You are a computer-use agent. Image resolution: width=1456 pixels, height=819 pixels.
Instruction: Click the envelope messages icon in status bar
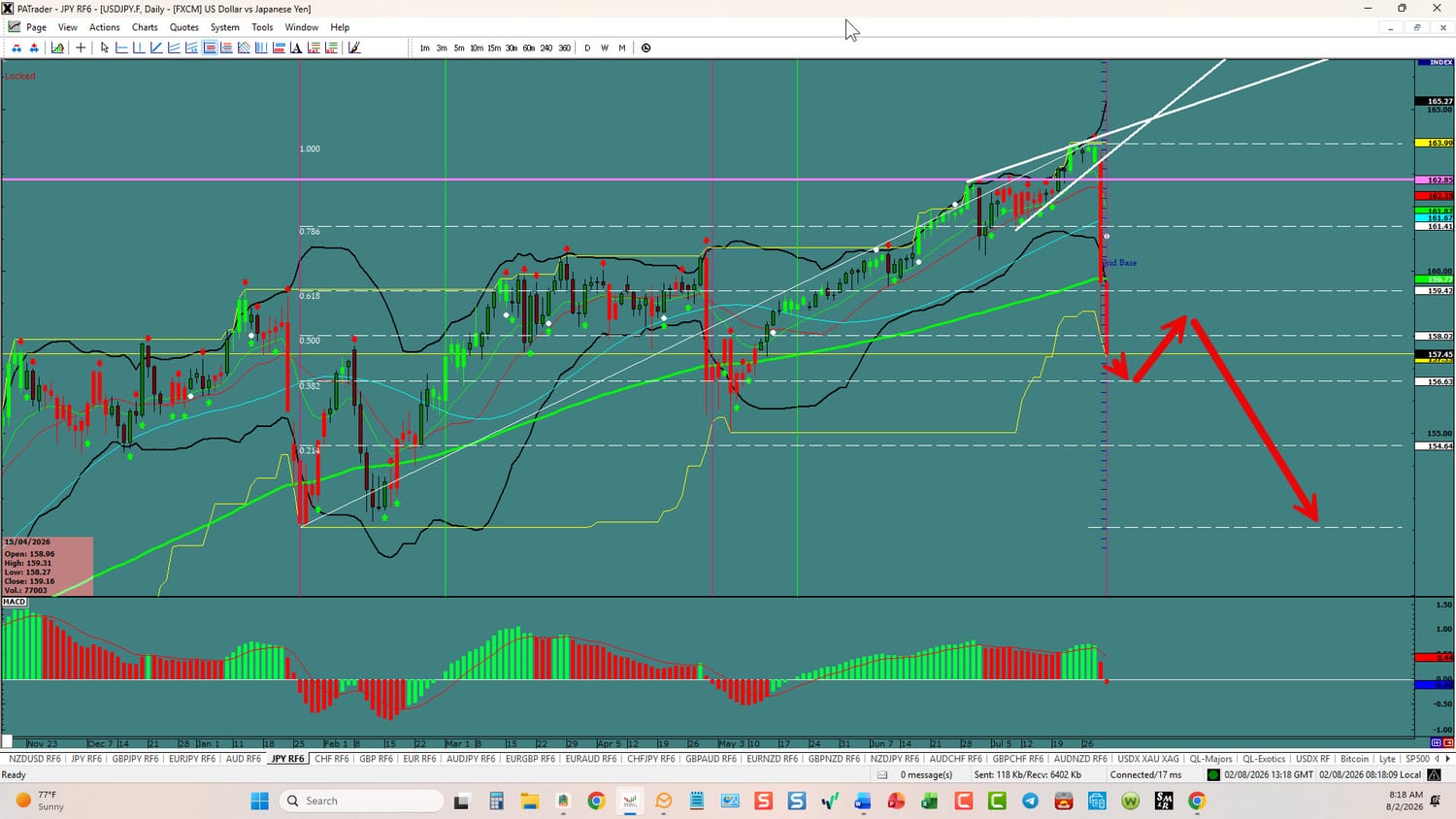[882, 774]
